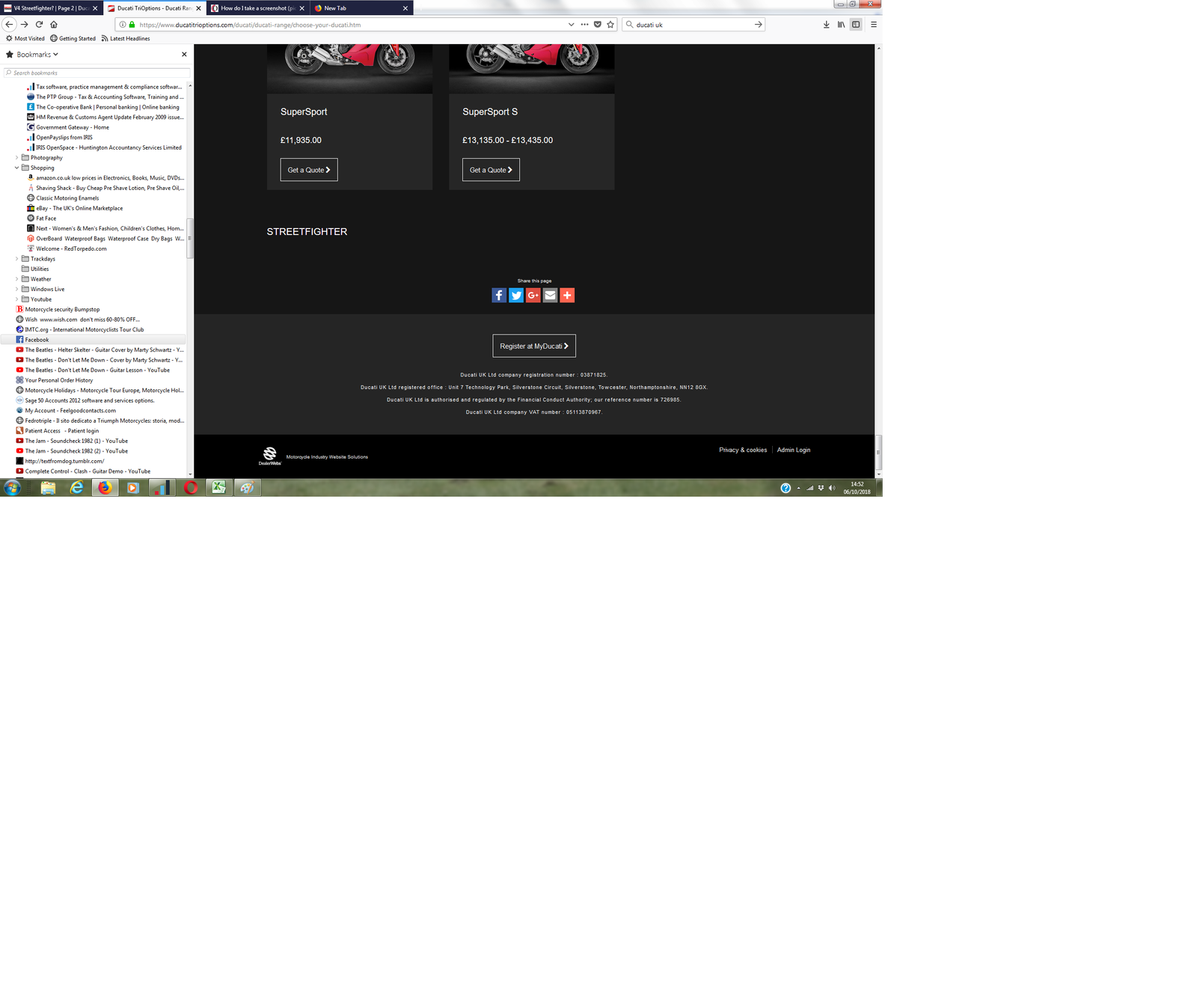Bookmark this page with the star icon

coord(610,25)
